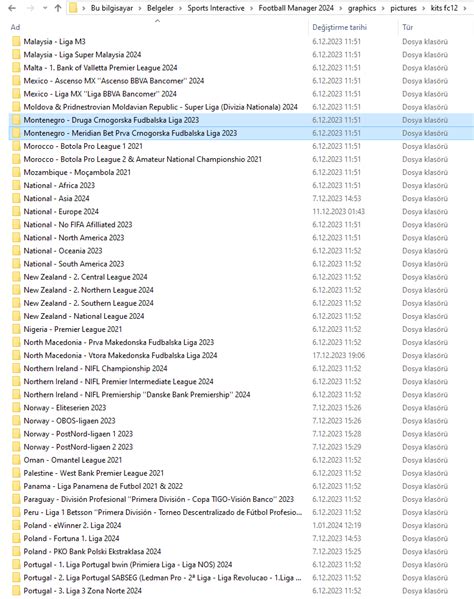Image resolution: width=474 pixels, height=599 pixels.
Task: Click folder icon of 'Palestine - West Bank Premier League 2021'
Action: tap(16, 473)
